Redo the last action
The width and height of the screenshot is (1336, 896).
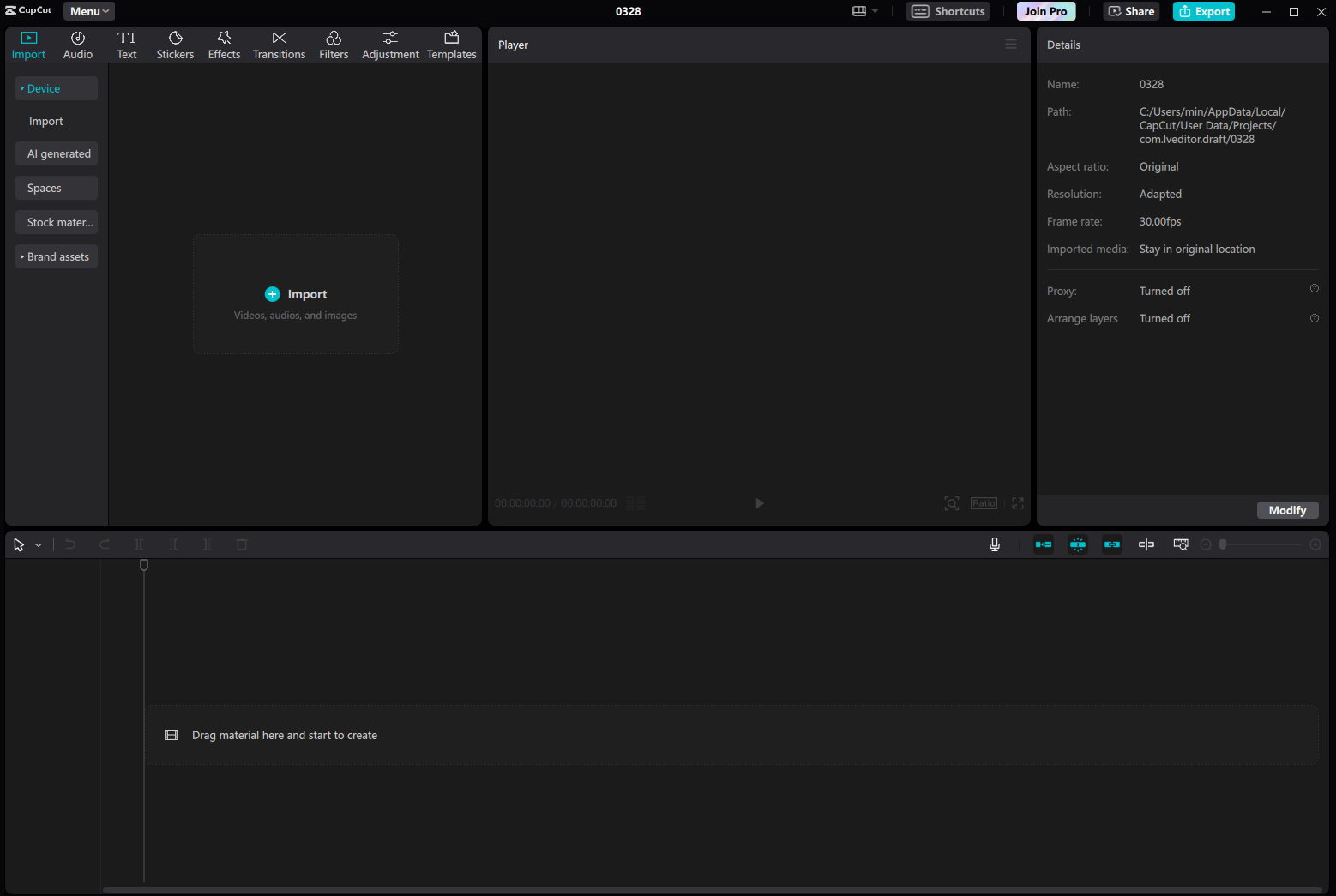pyautogui.click(x=105, y=544)
